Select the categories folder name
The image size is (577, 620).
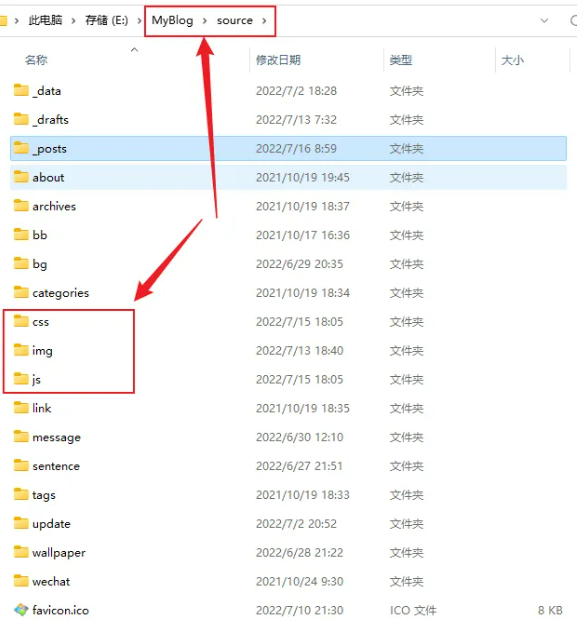click(61, 293)
